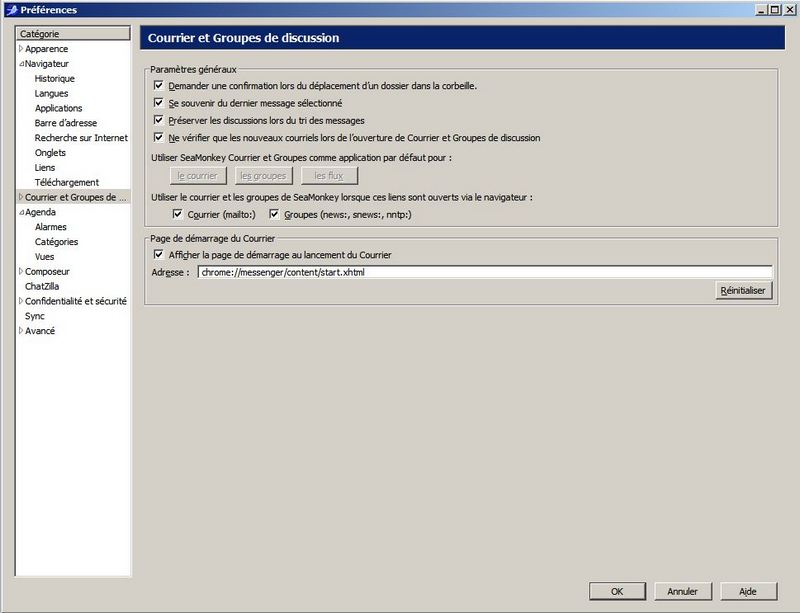
Task: Uncheck 'Se souvenir du dernier message sélectionné'
Action: (x=158, y=103)
